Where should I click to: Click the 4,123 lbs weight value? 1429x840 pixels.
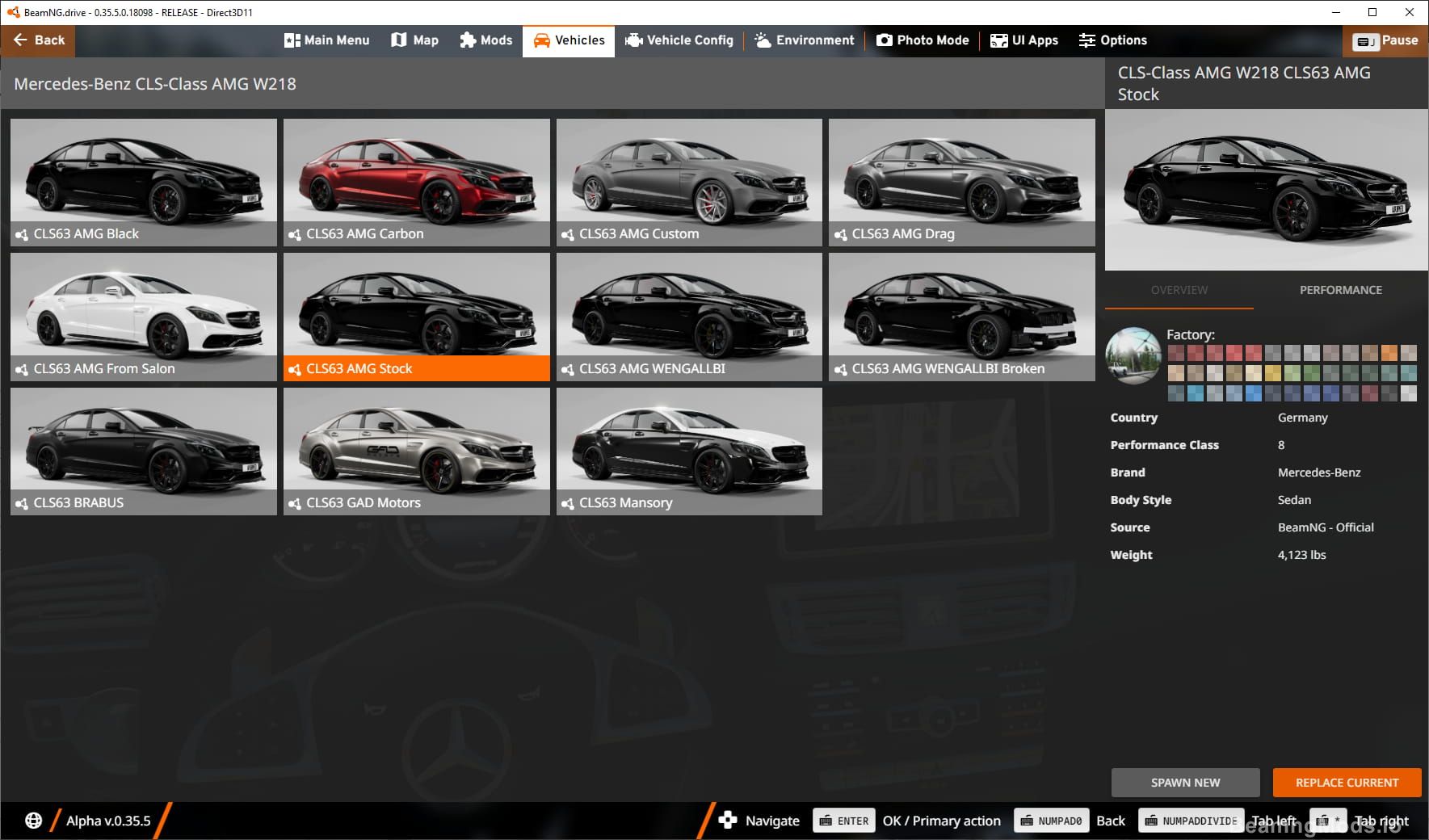click(x=1301, y=555)
